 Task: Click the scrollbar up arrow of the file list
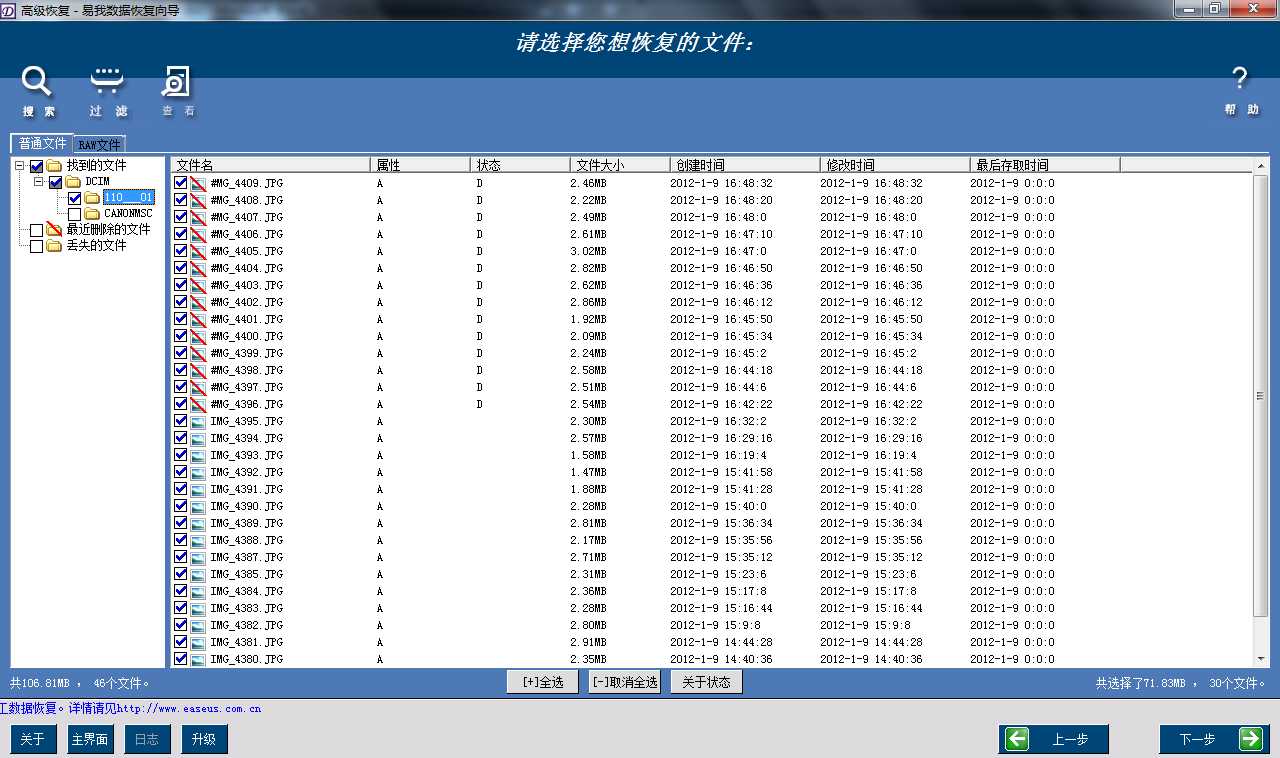[1261, 165]
